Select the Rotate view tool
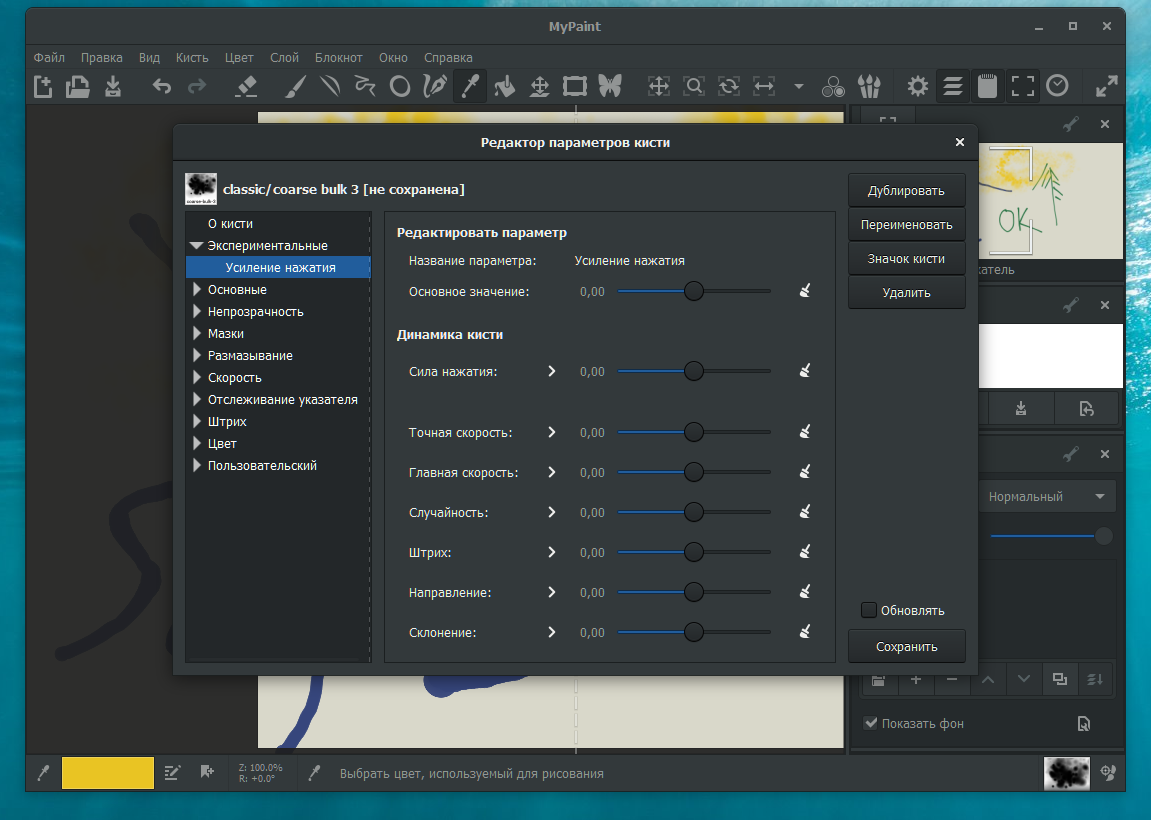The height and width of the screenshot is (820, 1151). pos(729,87)
